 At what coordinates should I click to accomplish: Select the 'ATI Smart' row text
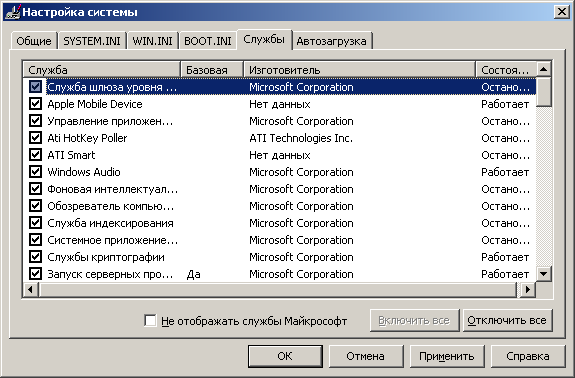coord(71,155)
